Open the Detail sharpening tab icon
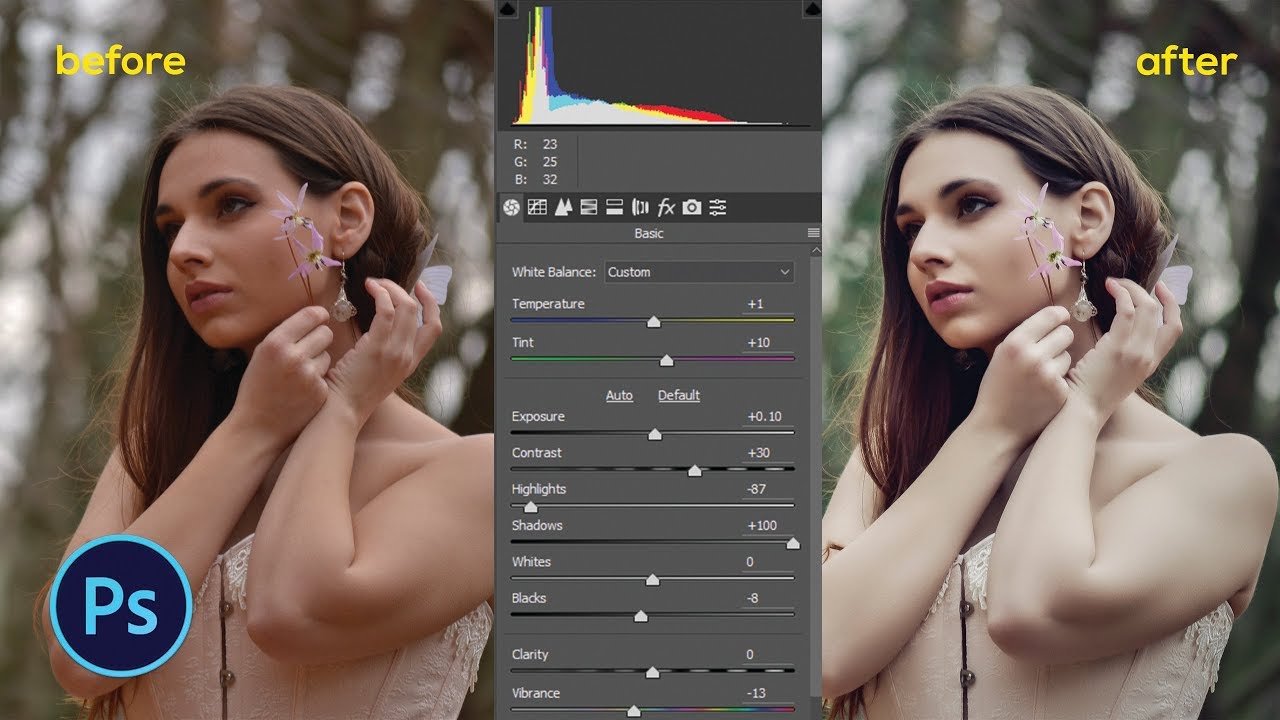 [x=563, y=207]
